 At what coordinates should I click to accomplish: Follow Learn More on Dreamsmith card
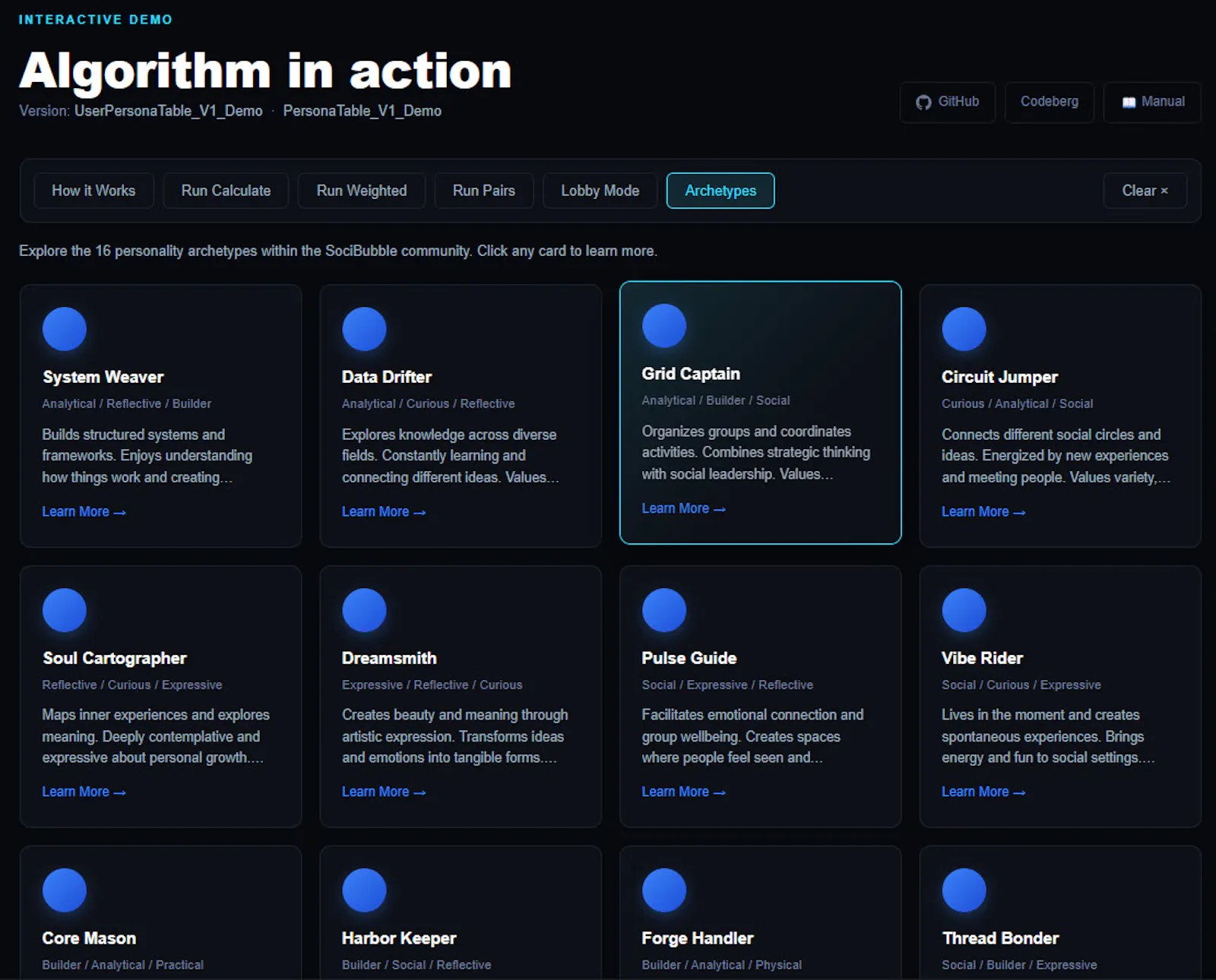coord(384,792)
